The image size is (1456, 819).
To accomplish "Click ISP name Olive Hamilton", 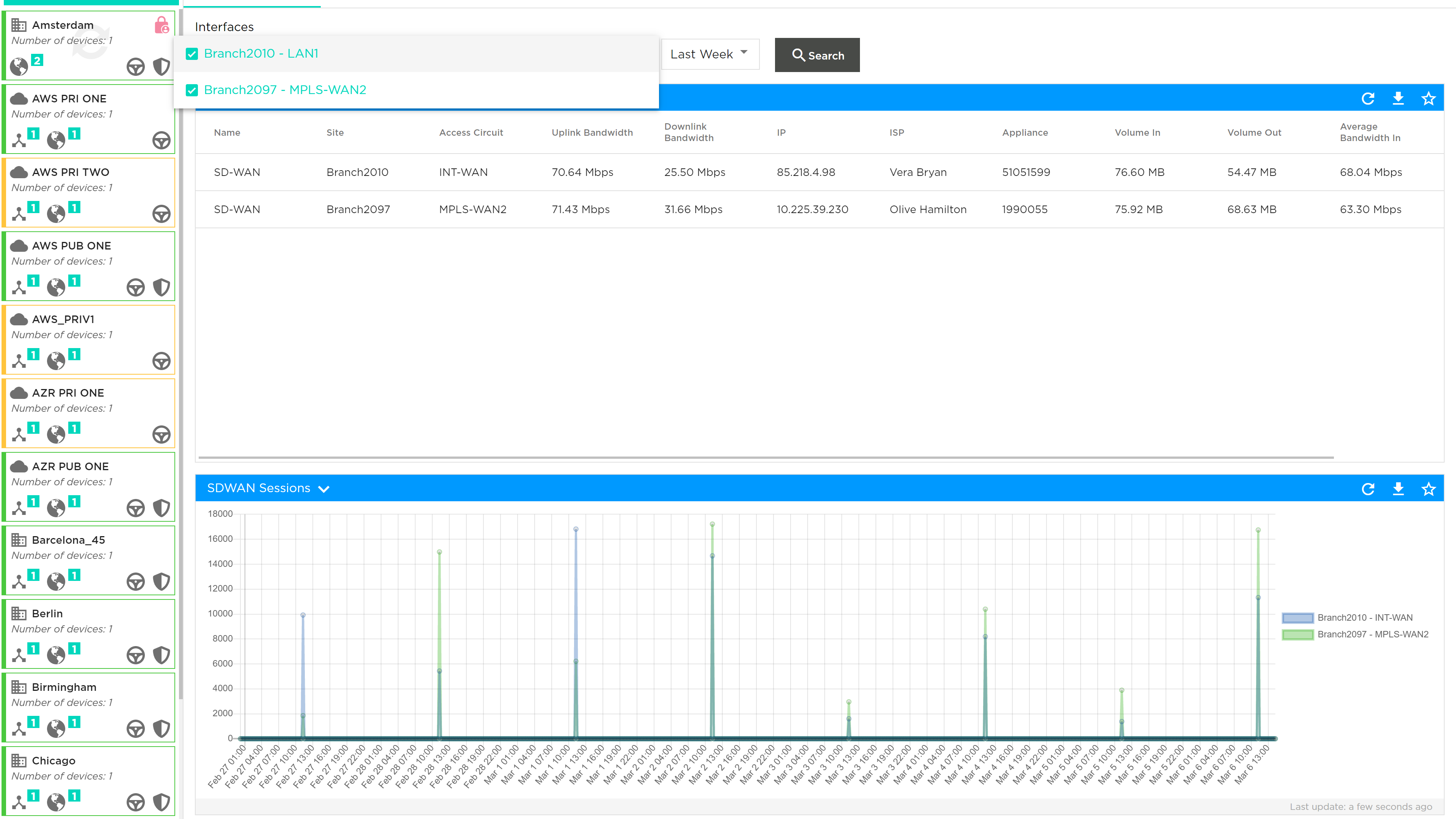I will [x=928, y=209].
